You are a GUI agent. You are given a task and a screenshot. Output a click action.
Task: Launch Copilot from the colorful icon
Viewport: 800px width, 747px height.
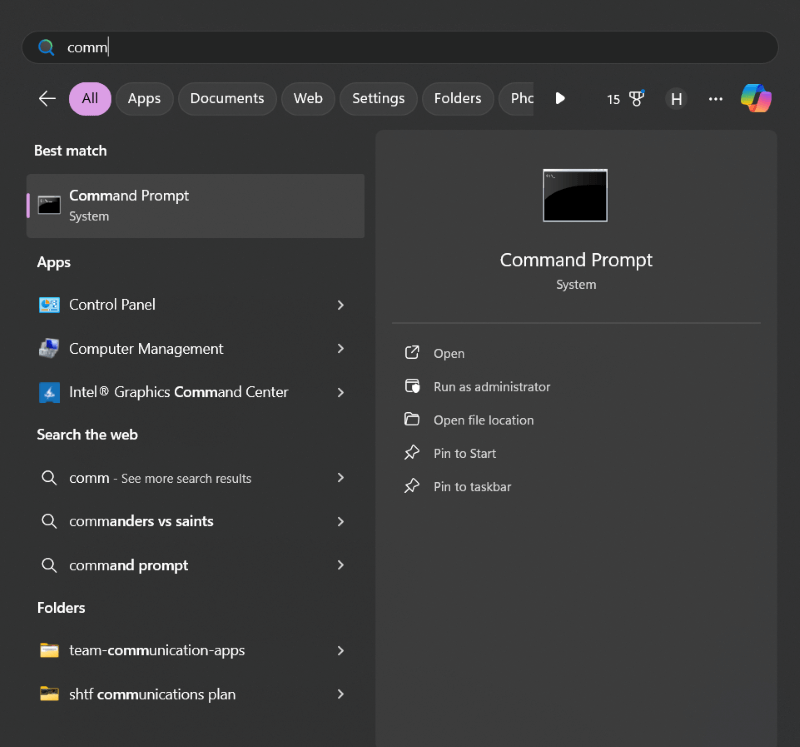click(x=756, y=98)
